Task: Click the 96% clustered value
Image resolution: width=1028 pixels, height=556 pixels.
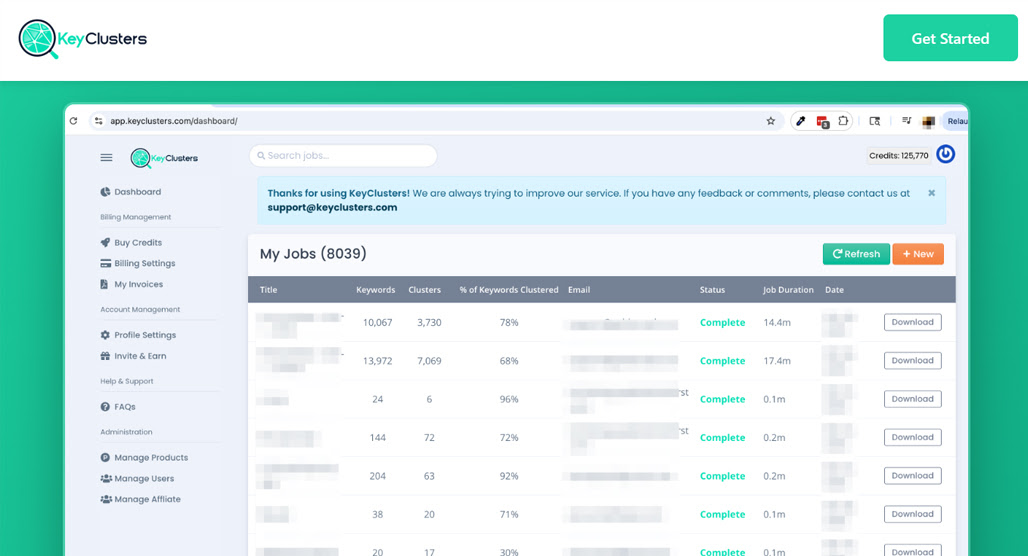Action: (x=509, y=399)
